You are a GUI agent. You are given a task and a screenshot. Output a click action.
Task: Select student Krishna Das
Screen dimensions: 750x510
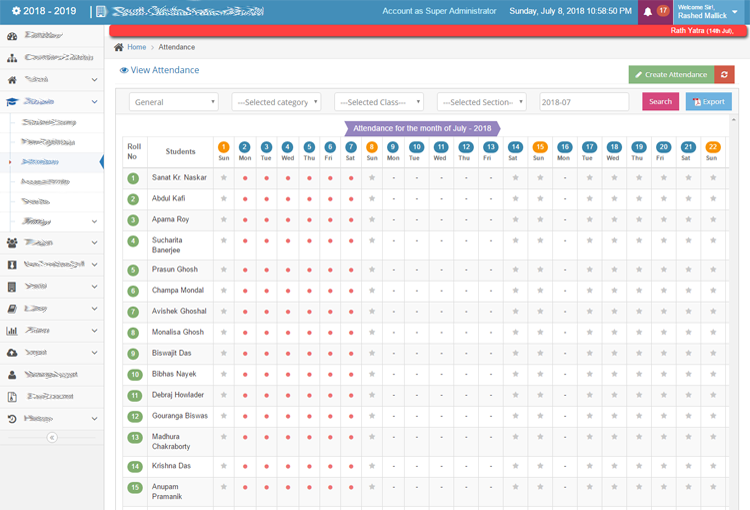pos(171,466)
